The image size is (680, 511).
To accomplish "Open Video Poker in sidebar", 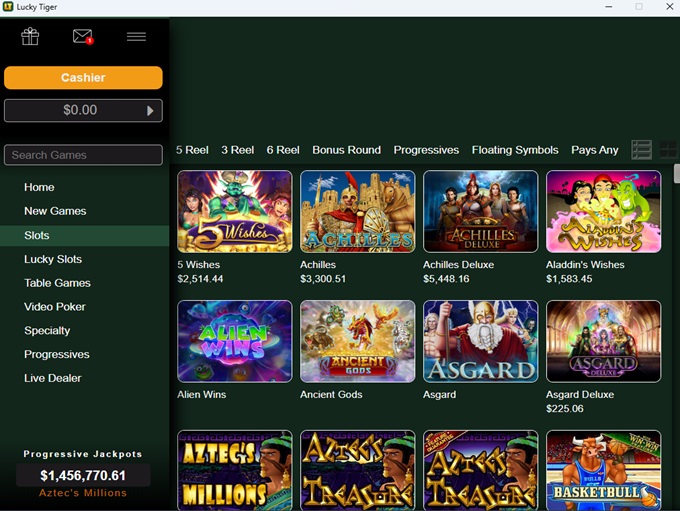I will 55,307.
